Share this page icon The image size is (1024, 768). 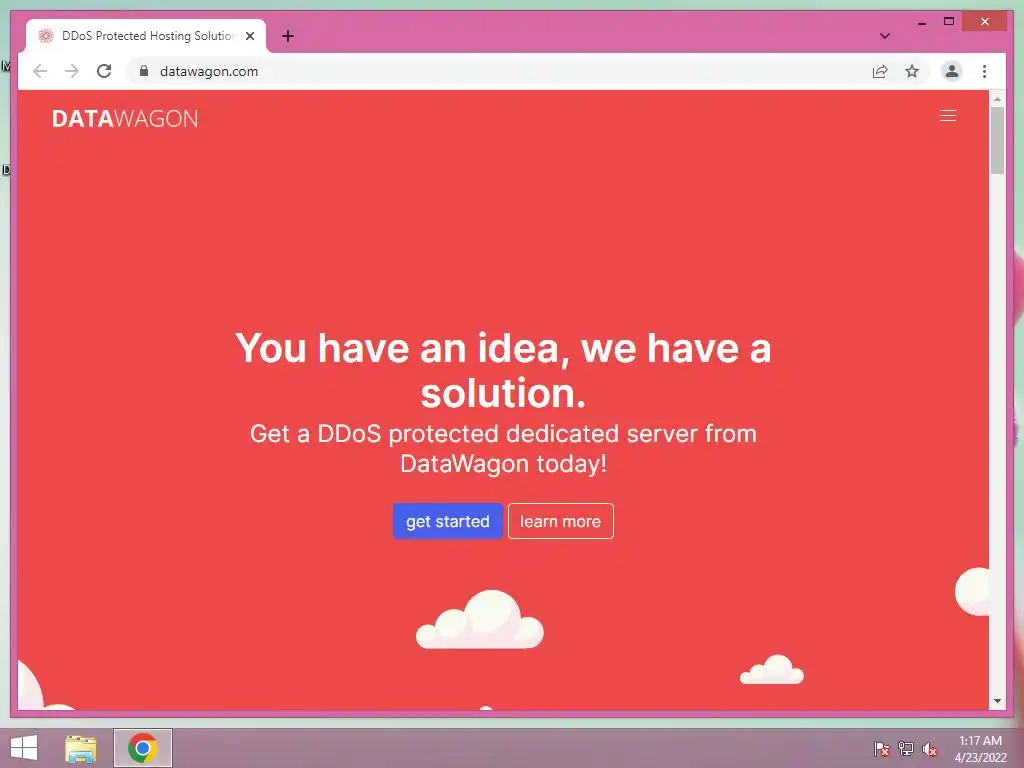coord(880,71)
